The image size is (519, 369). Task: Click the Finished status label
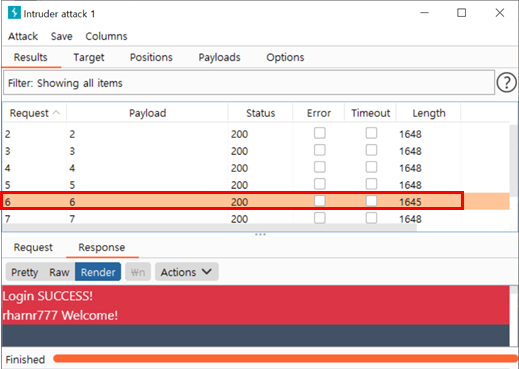tap(25, 359)
